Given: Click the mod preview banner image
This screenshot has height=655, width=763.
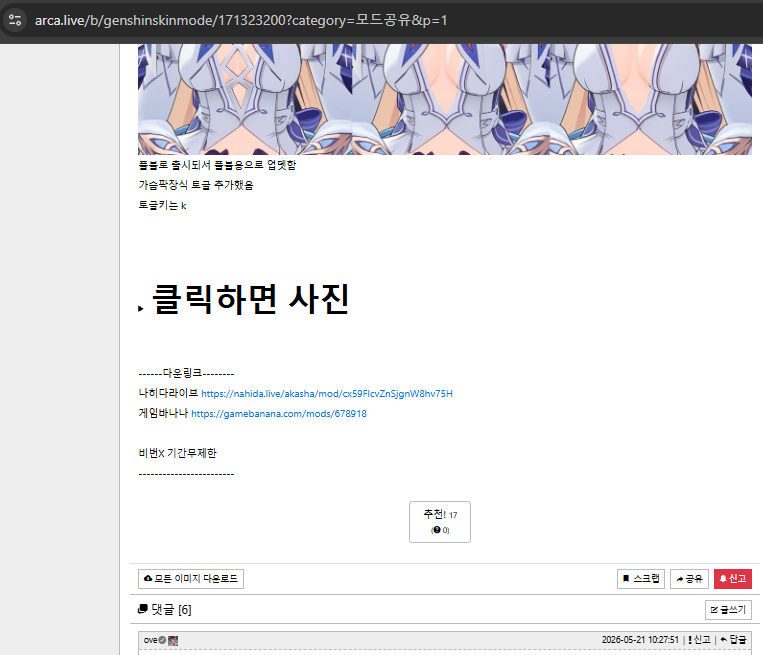Looking at the screenshot, I should (x=445, y=99).
